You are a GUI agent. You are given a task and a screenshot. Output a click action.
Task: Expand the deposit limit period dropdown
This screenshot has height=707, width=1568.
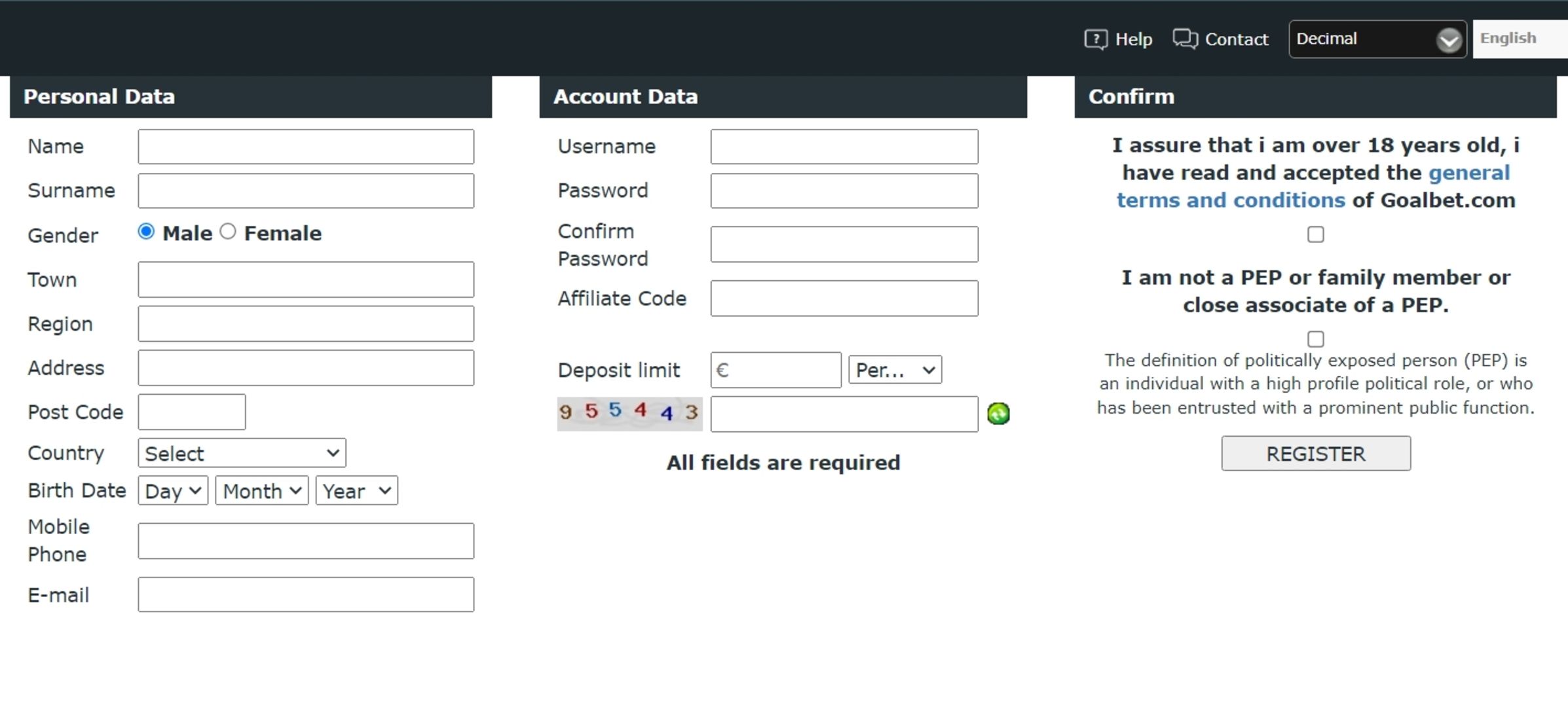click(893, 370)
